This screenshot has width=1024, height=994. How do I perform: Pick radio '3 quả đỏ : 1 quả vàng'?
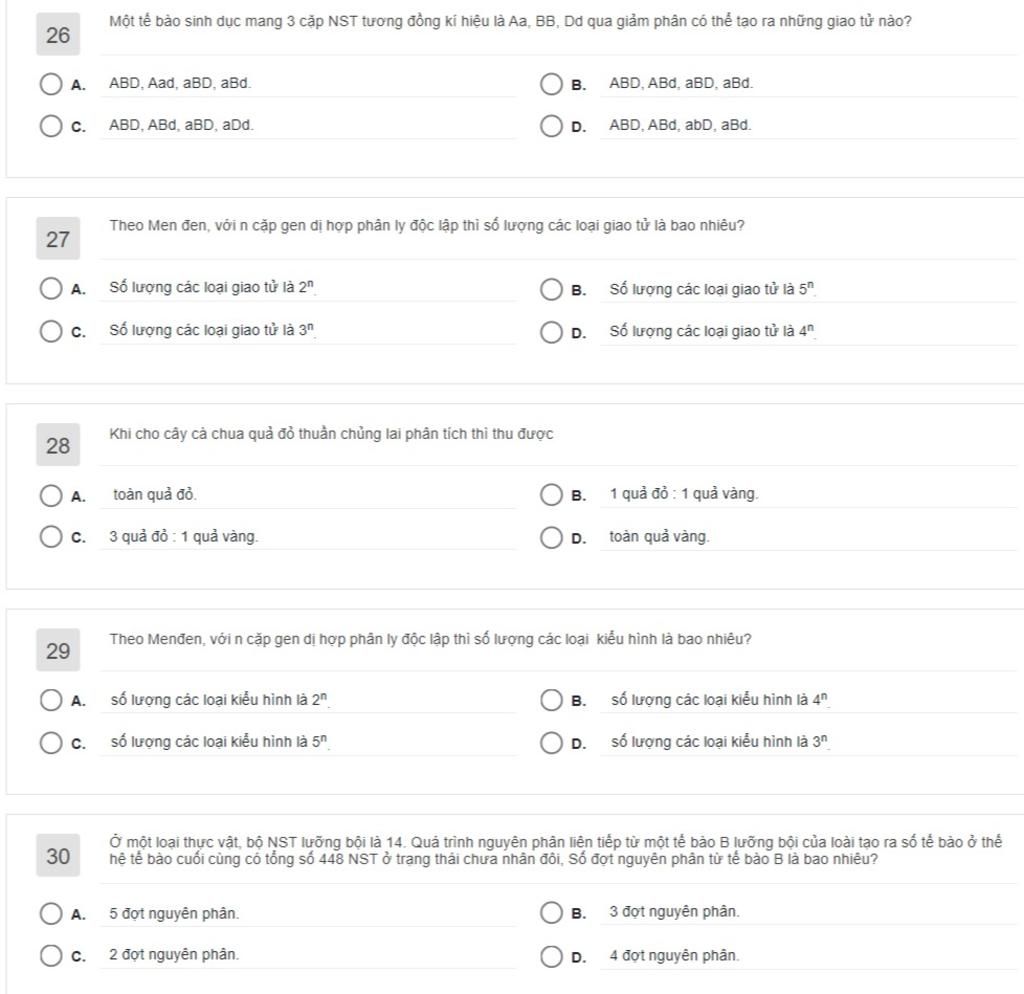[50, 537]
